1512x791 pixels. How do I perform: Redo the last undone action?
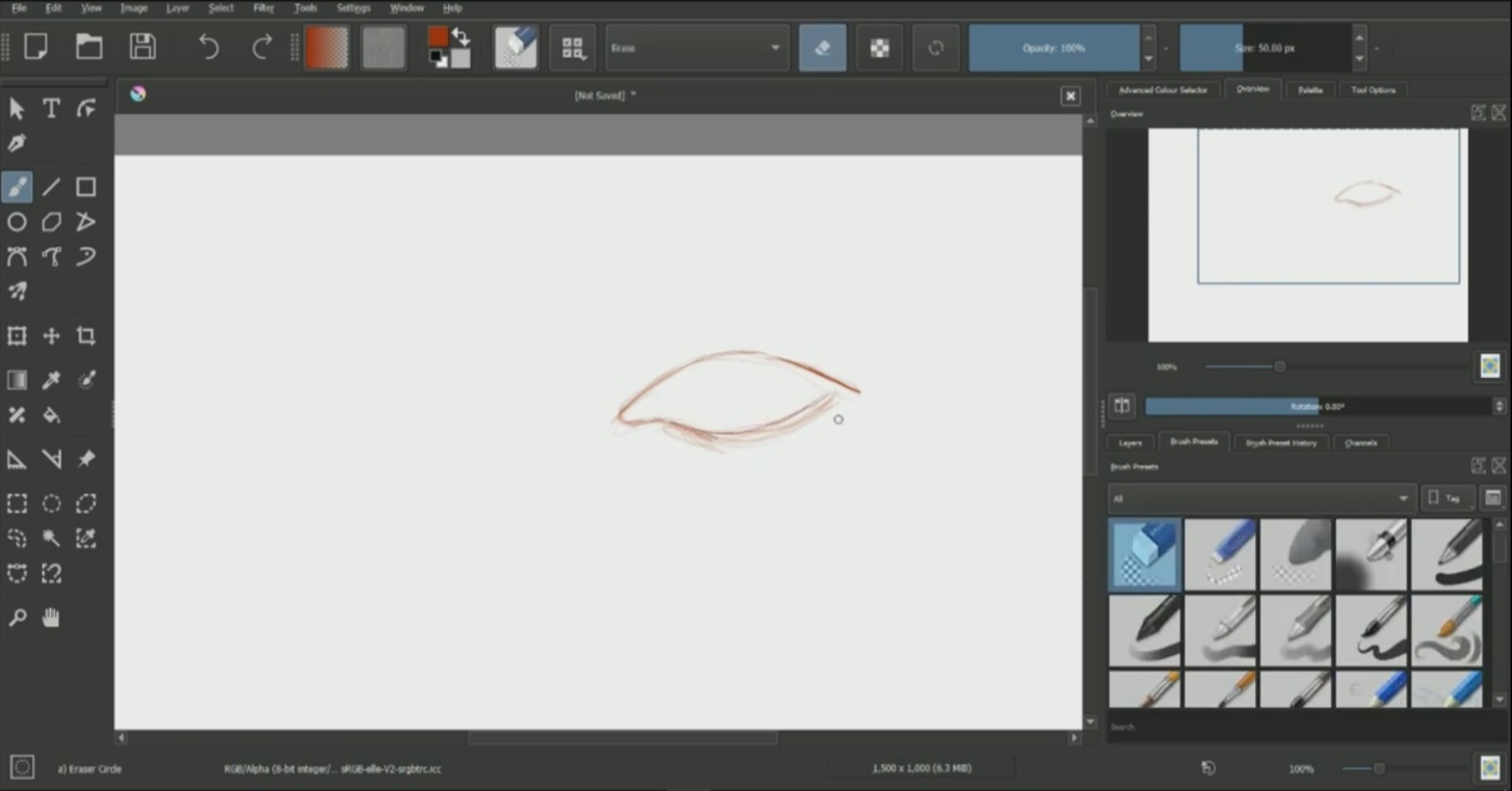(261, 46)
